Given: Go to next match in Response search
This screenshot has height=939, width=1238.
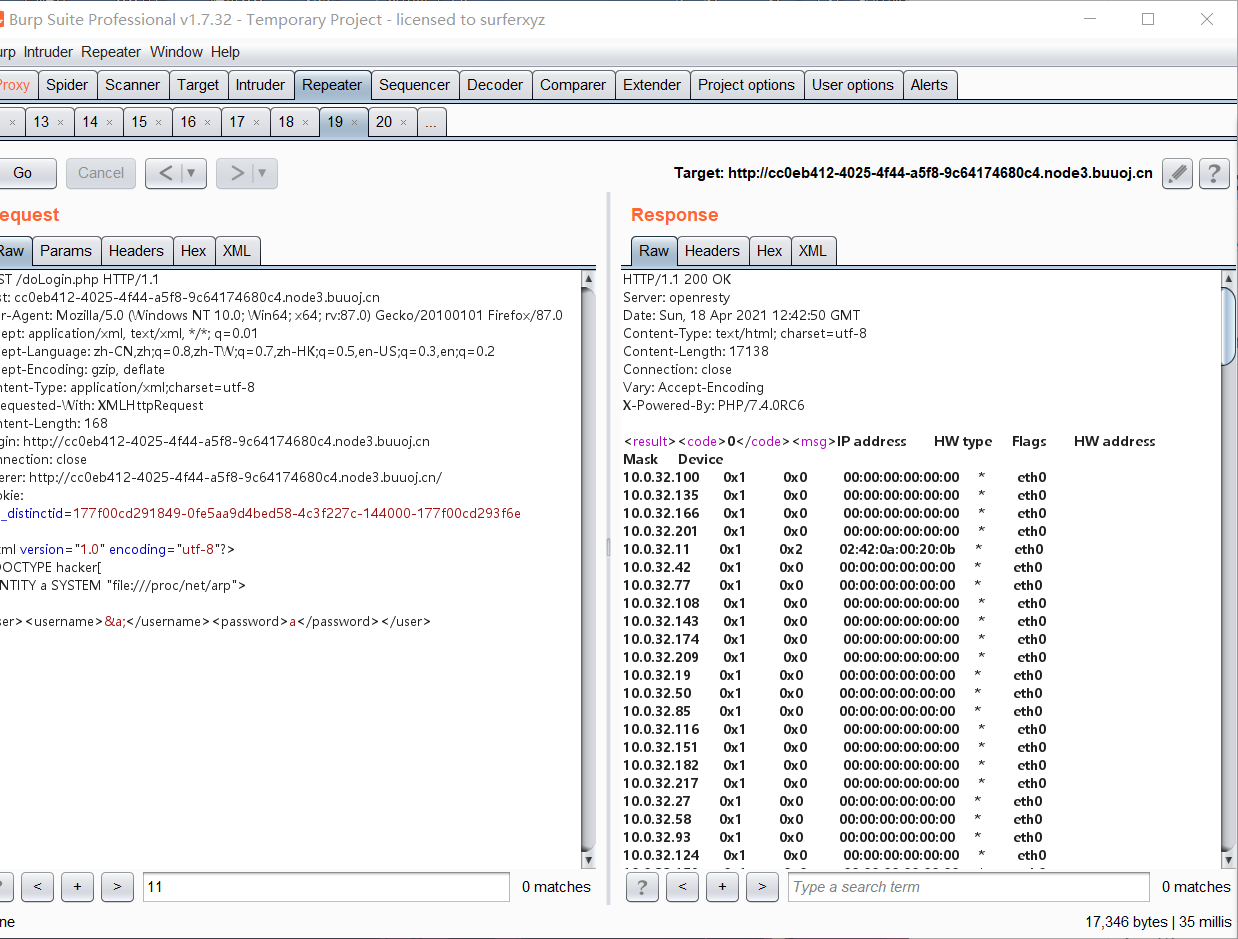Looking at the screenshot, I should point(762,886).
